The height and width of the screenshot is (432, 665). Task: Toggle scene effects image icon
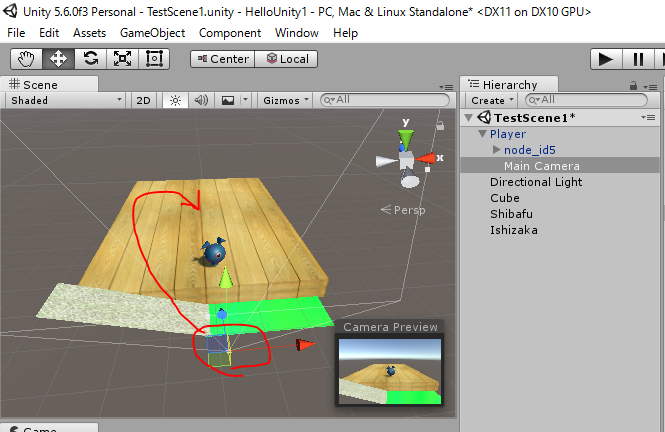coord(228,100)
